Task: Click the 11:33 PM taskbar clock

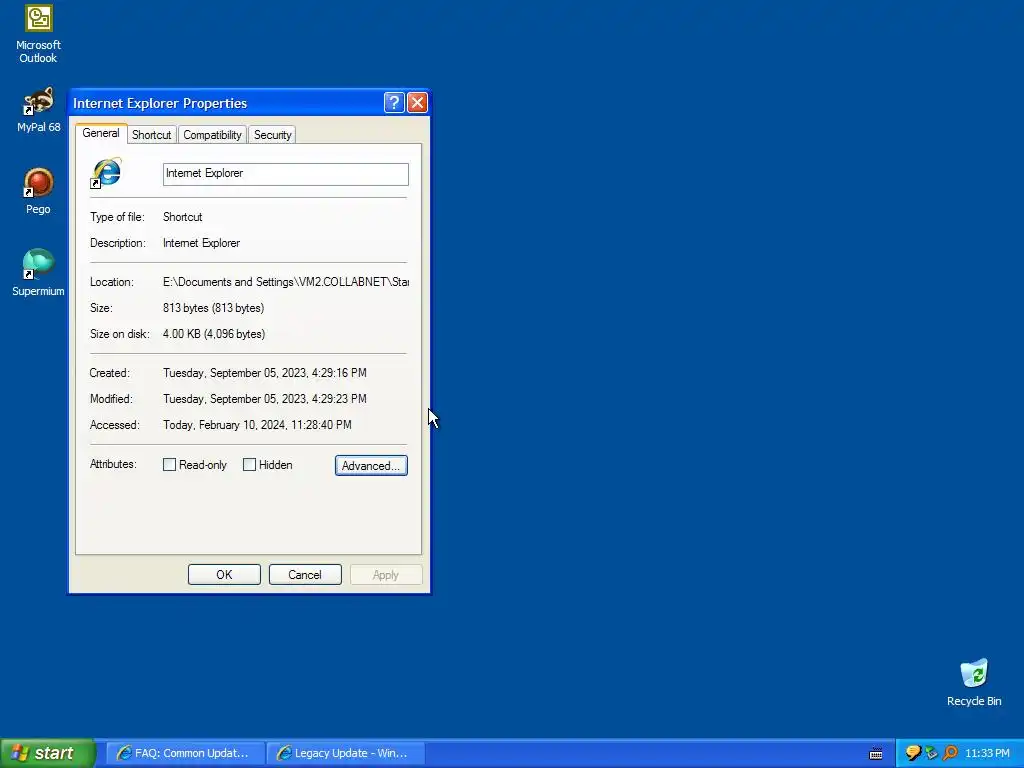Action: [987, 754]
